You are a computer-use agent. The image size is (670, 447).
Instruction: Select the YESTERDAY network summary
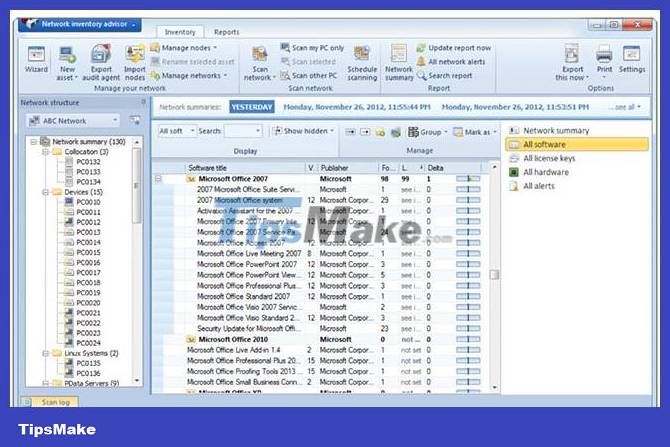pos(252,107)
